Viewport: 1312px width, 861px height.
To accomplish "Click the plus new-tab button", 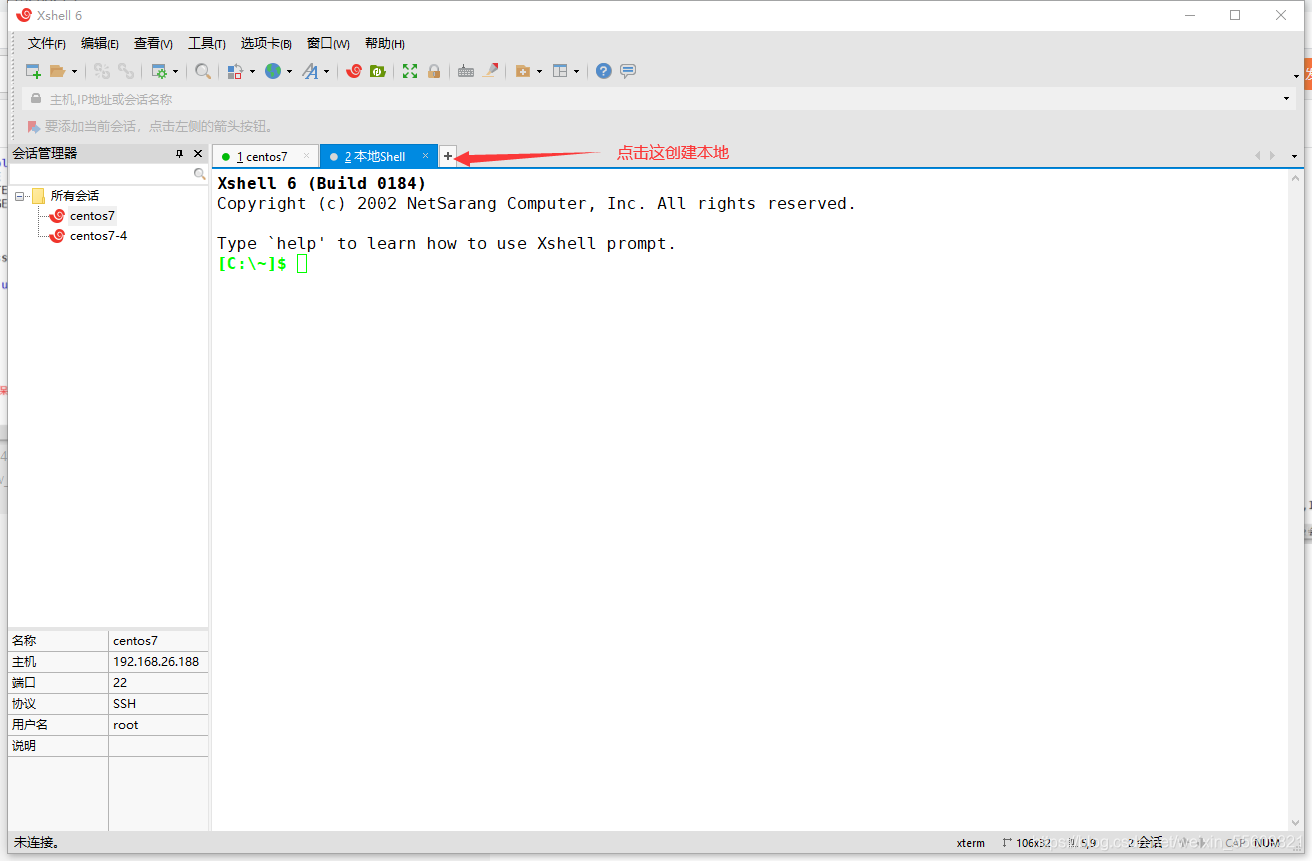I will [x=448, y=156].
